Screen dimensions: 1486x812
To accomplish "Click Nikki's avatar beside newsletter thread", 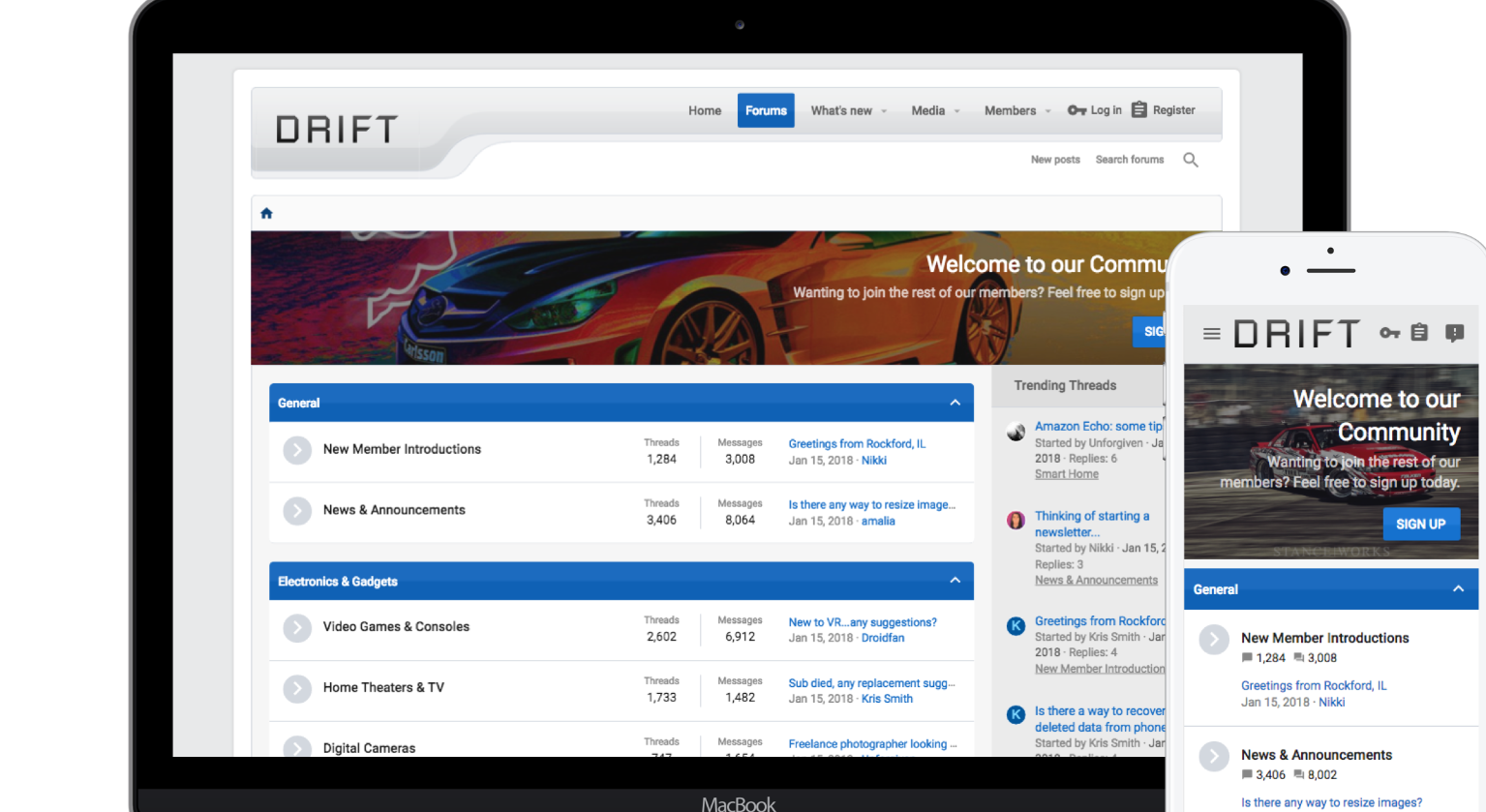I will 1016,521.
